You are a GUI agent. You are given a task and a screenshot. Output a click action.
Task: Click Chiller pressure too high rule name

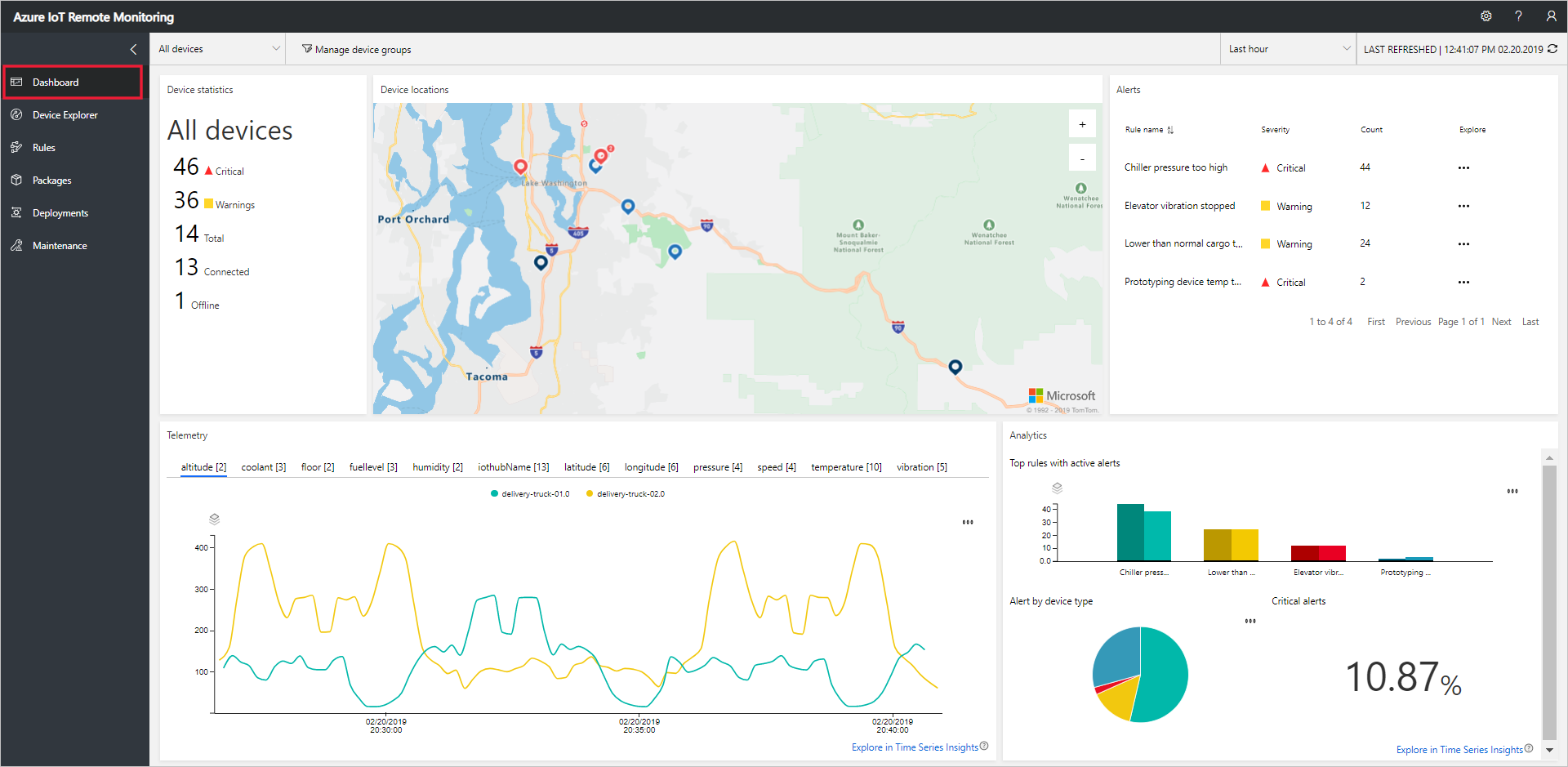coord(1175,167)
